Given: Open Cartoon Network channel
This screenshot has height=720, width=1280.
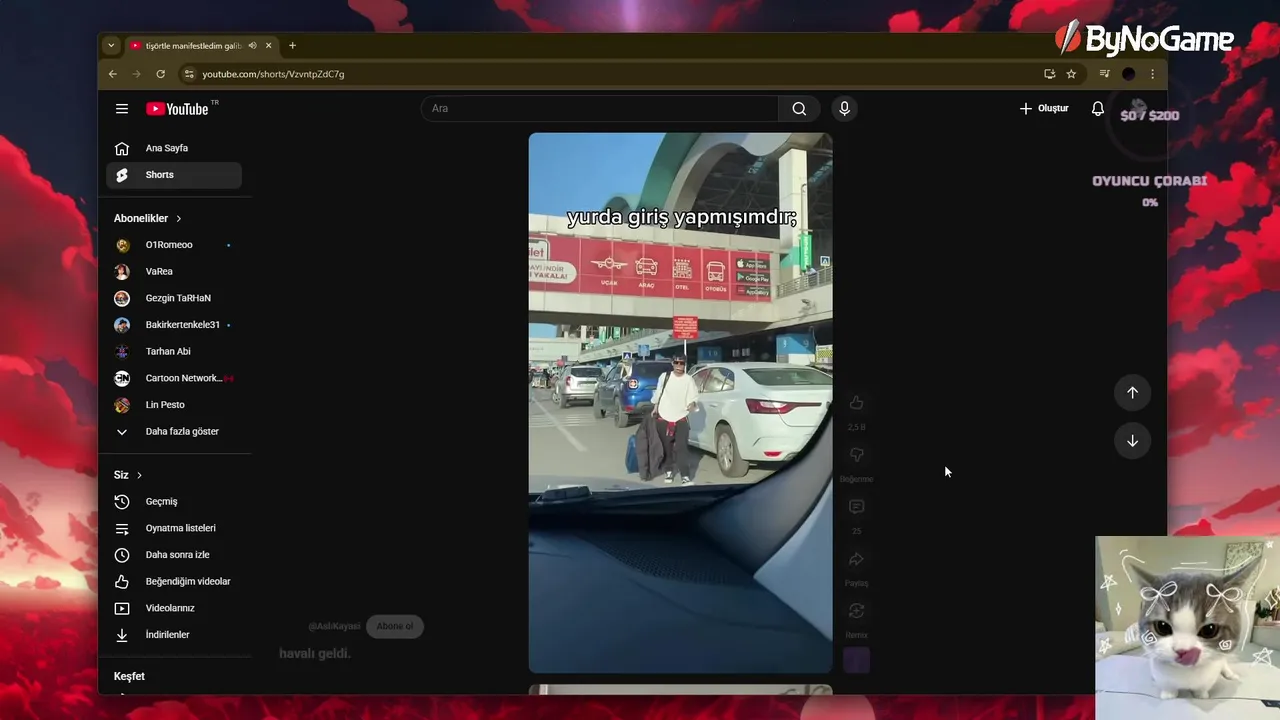Looking at the screenshot, I should coord(174,378).
